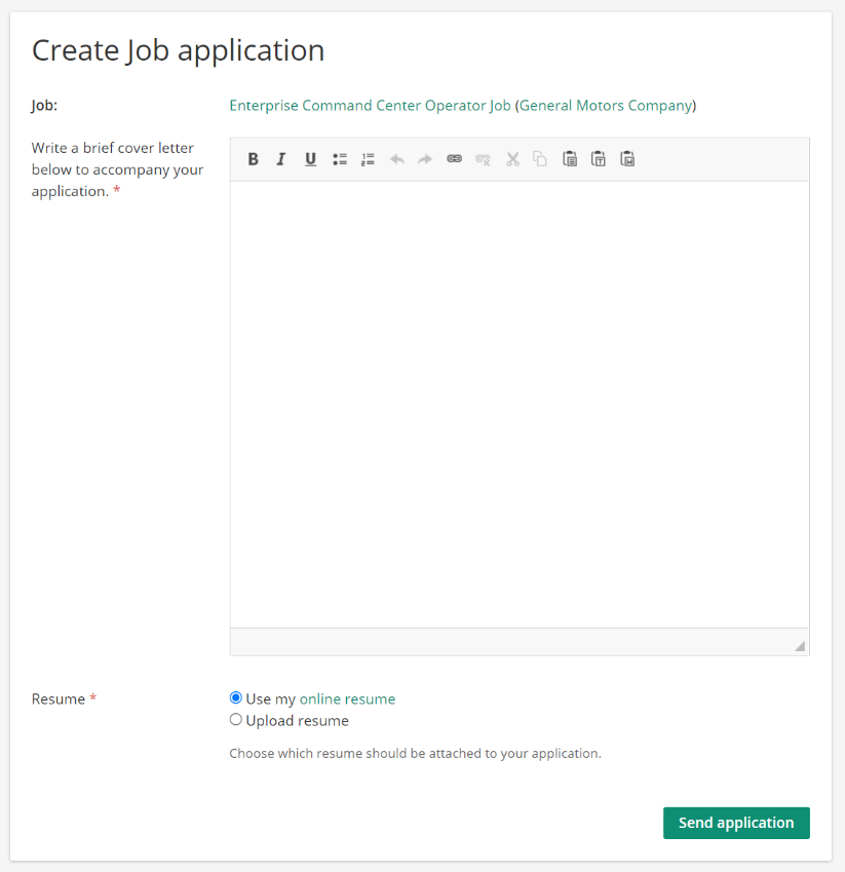Insert a hyperlink
Image resolution: width=845 pixels, height=872 pixels.
pyautogui.click(x=453, y=159)
